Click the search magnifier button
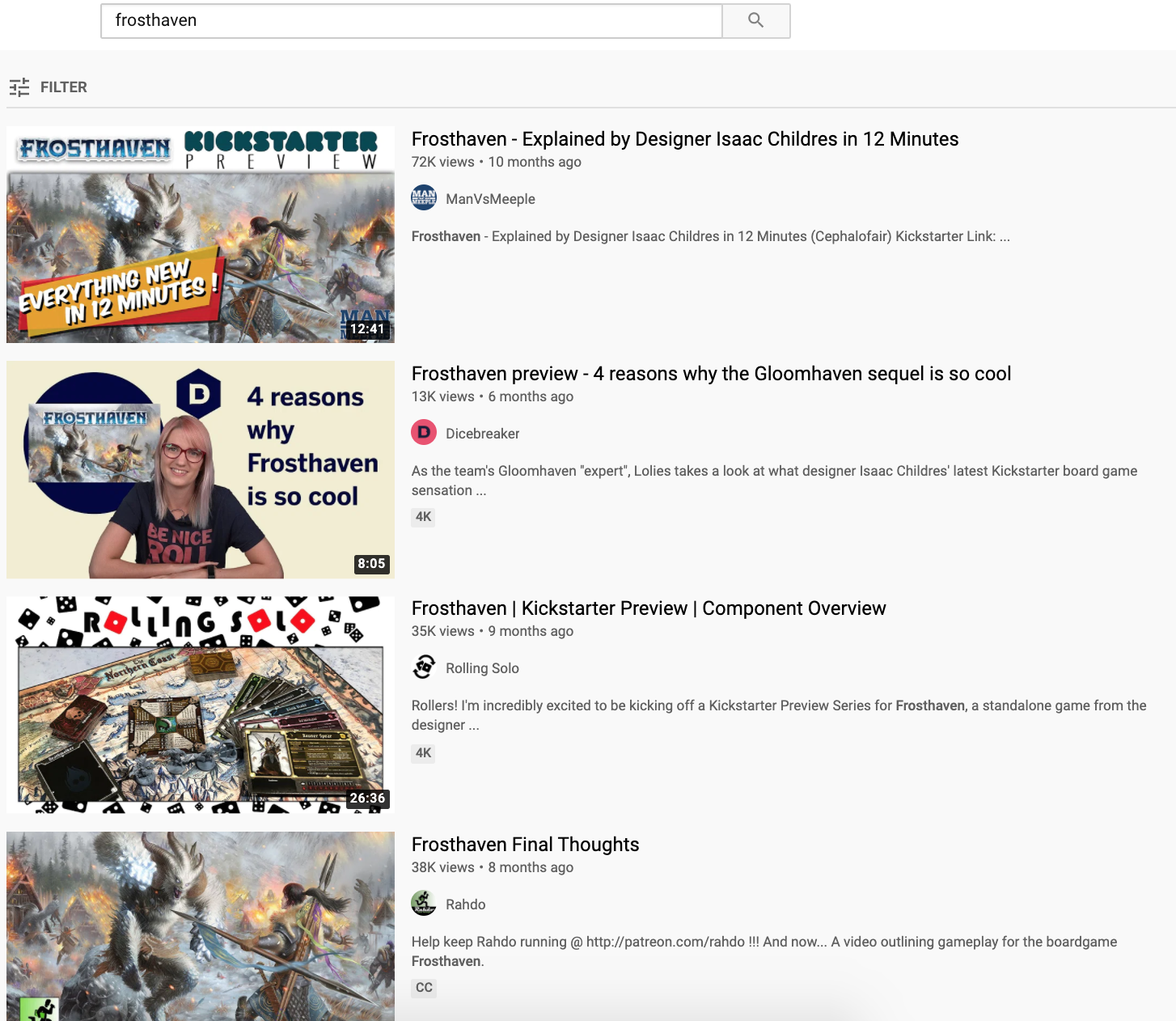This screenshot has height=1021, width=1176. (755, 20)
